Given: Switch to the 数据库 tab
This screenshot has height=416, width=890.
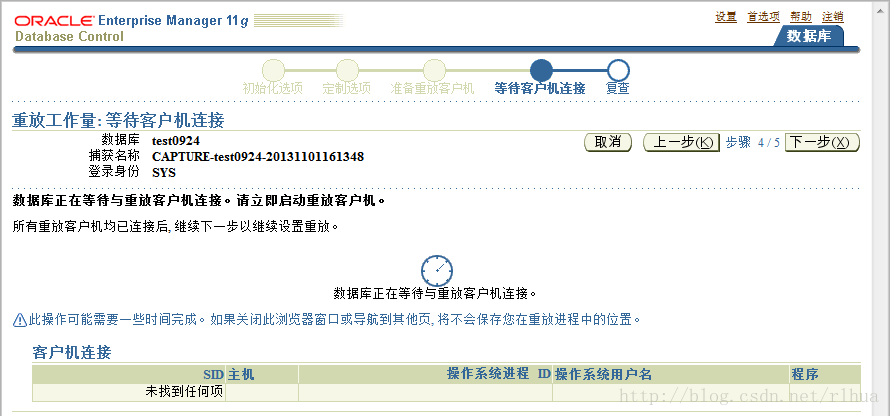Looking at the screenshot, I should pos(809,36).
